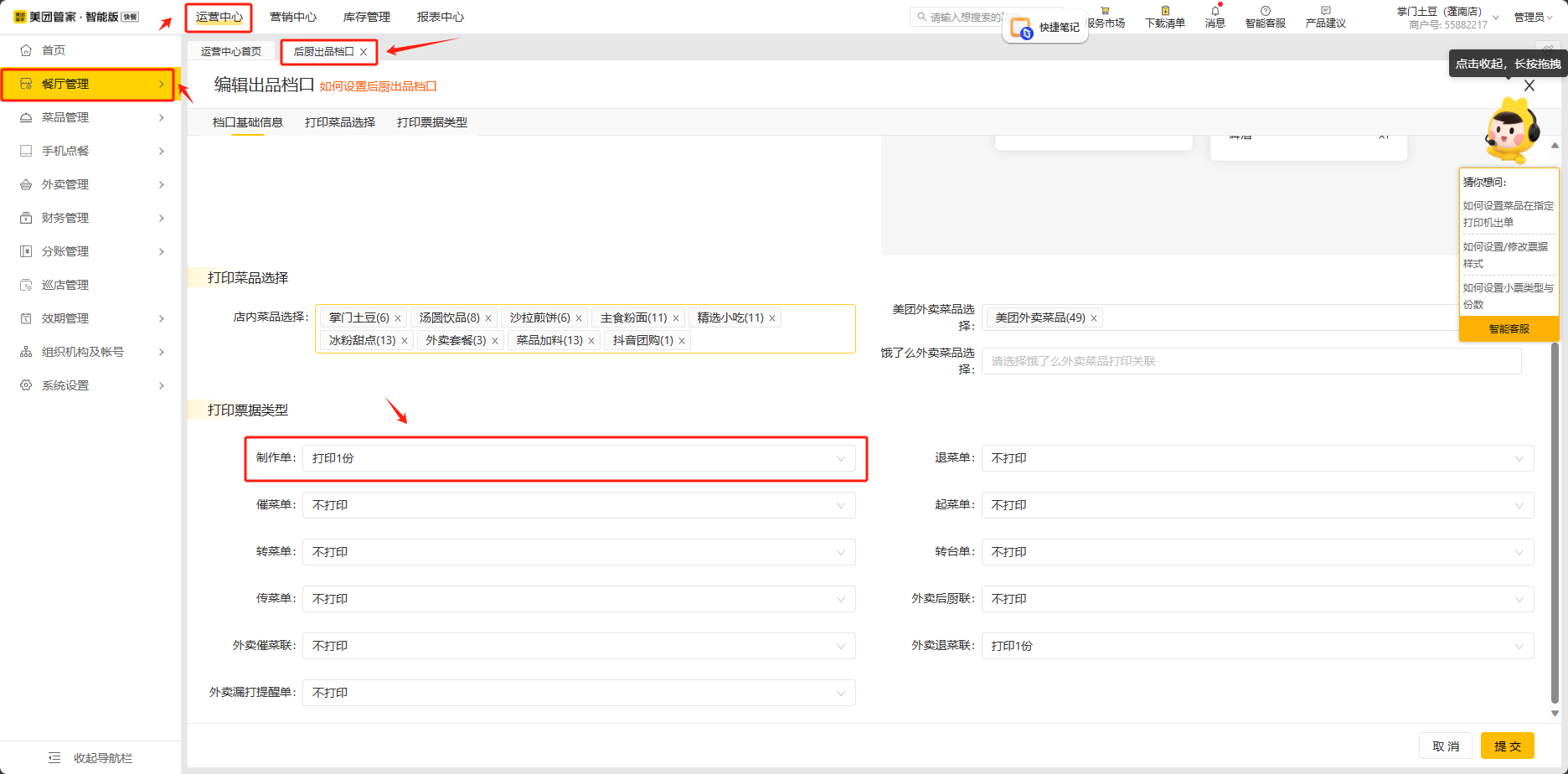Open the 外卖后厨联 dropdown

point(1258,599)
